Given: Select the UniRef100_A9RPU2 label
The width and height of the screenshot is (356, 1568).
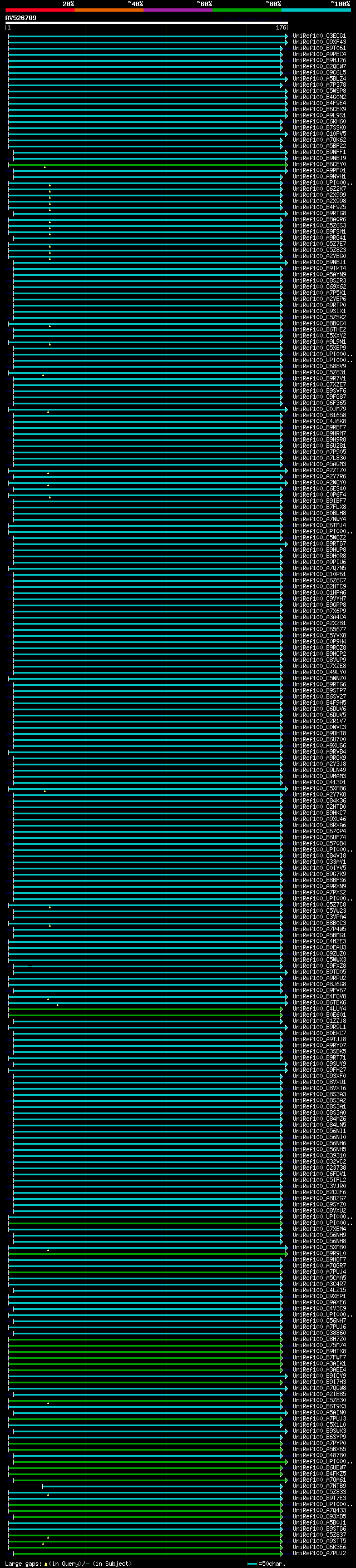Looking at the screenshot, I should coord(319,977).
